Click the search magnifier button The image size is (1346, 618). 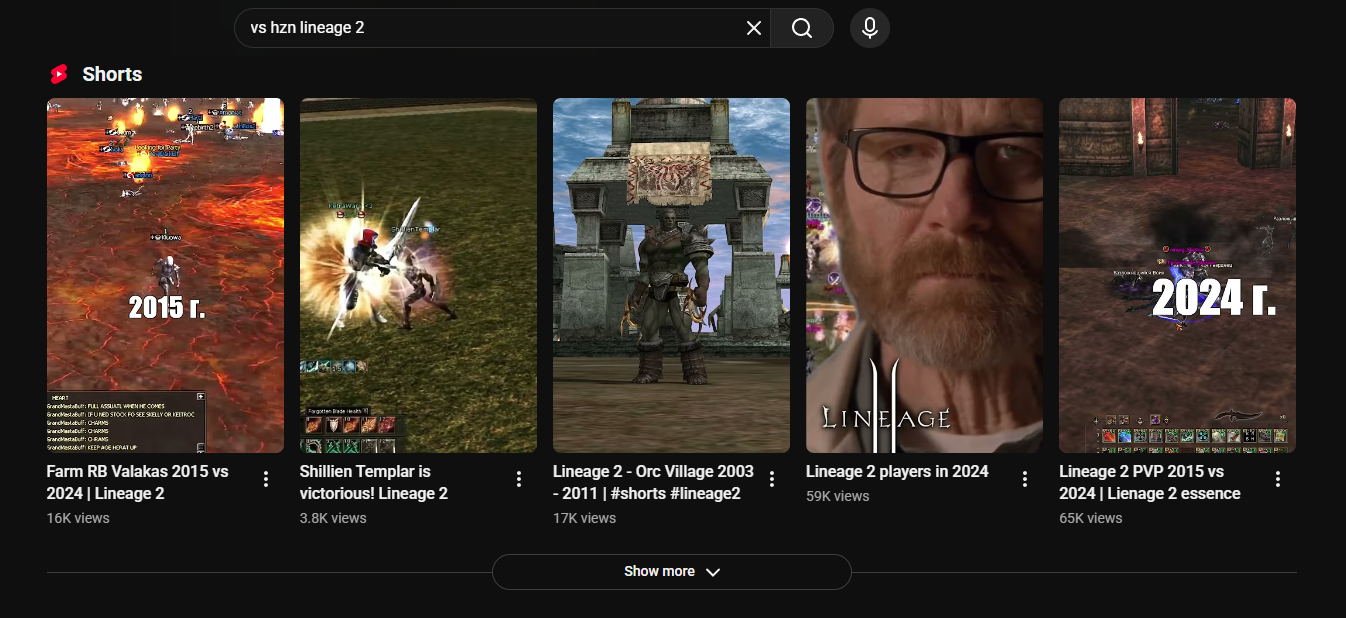(x=801, y=28)
